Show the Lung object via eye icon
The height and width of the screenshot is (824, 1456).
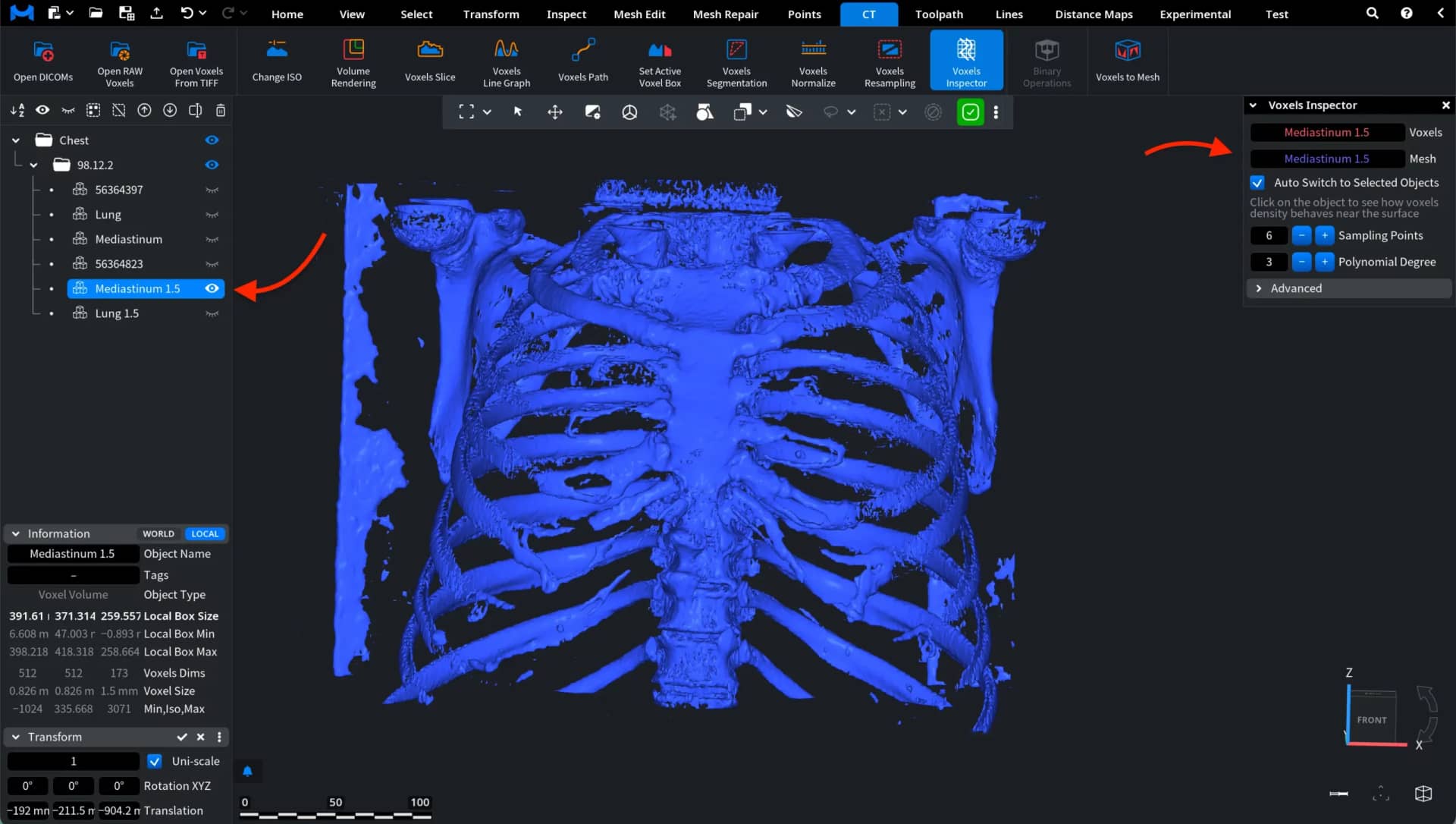[x=212, y=215]
